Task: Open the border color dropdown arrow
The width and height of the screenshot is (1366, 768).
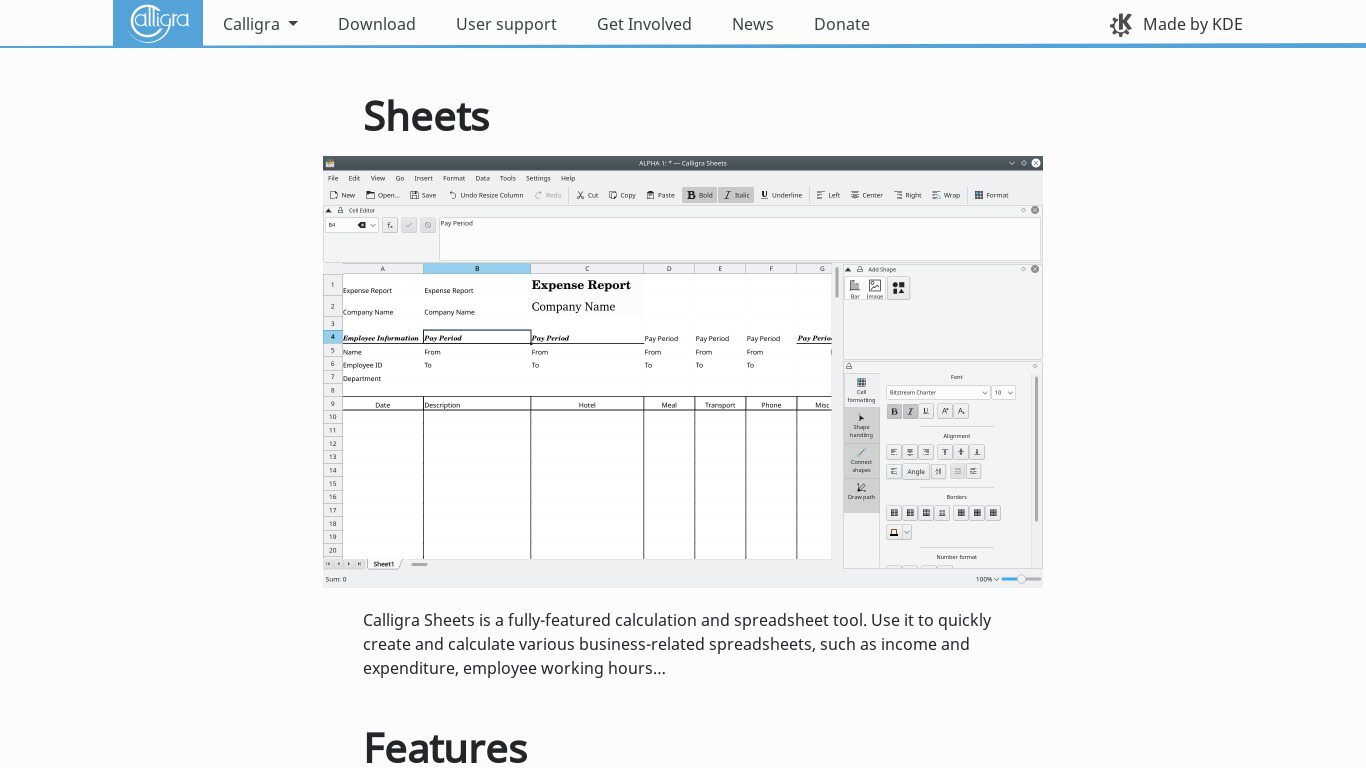Action: pyautogui.click(x=907, y=532)
